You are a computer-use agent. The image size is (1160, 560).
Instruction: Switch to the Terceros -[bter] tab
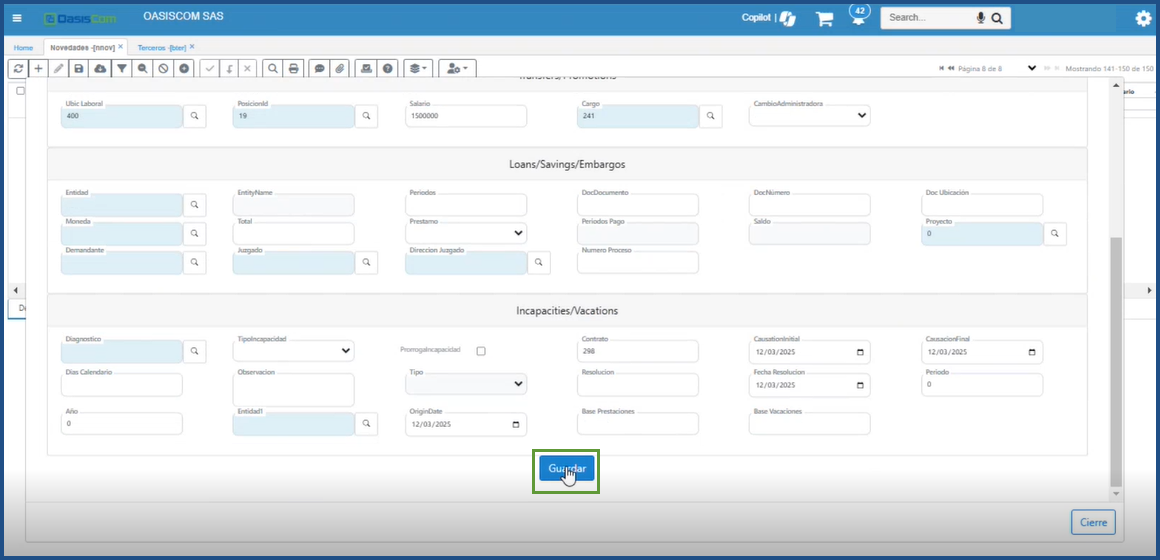pos(162,47)
